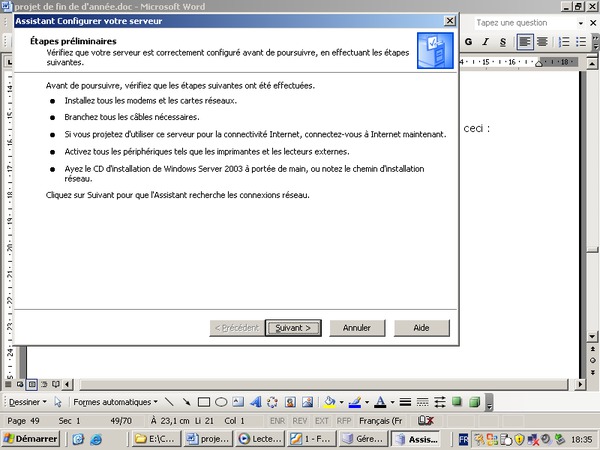Click the horizontal scrollbar left arrow
This screenshot has width=600, height=450.
pos(67,384)
